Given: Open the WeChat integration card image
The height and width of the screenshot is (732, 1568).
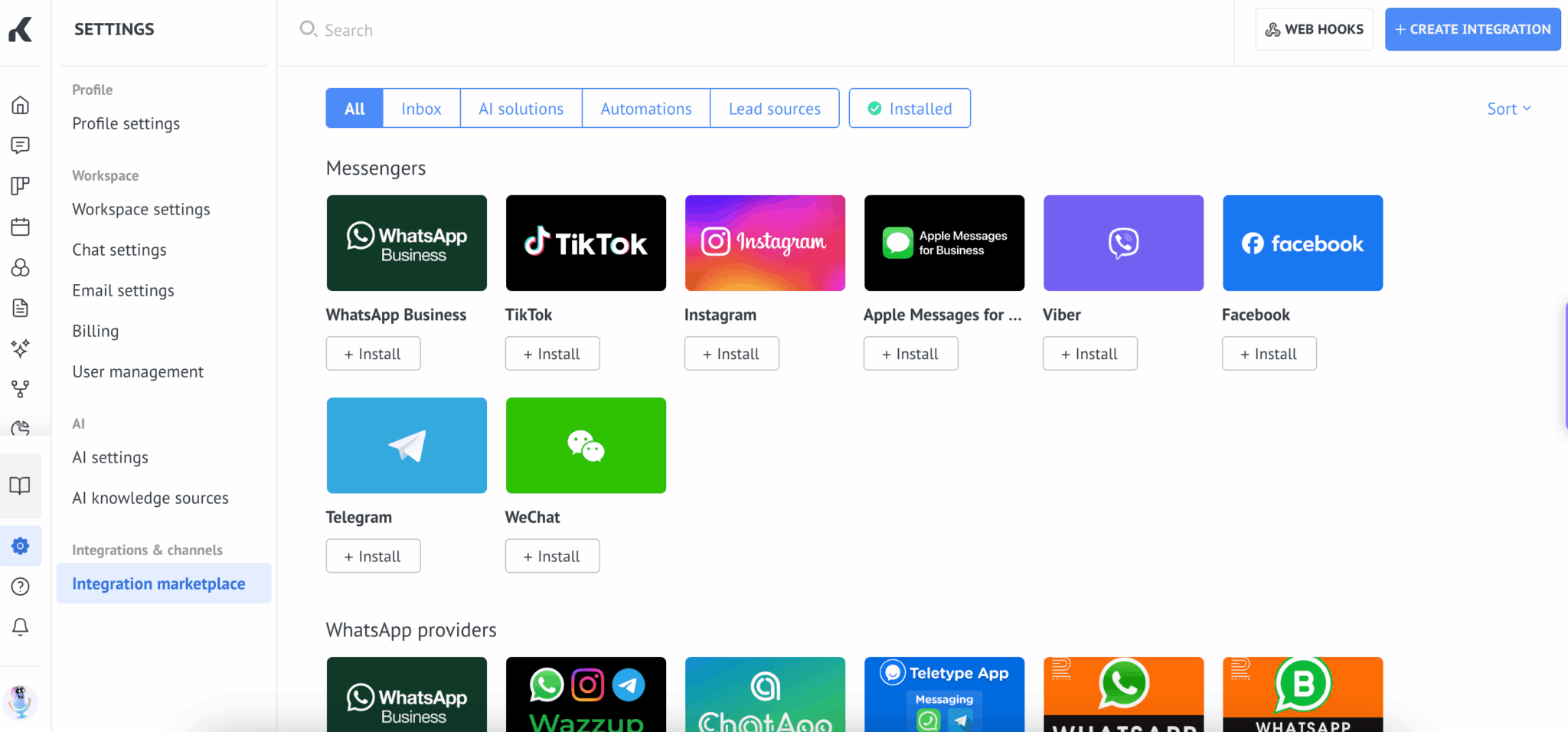Looking at the screenshot, I should click(586, 445).
